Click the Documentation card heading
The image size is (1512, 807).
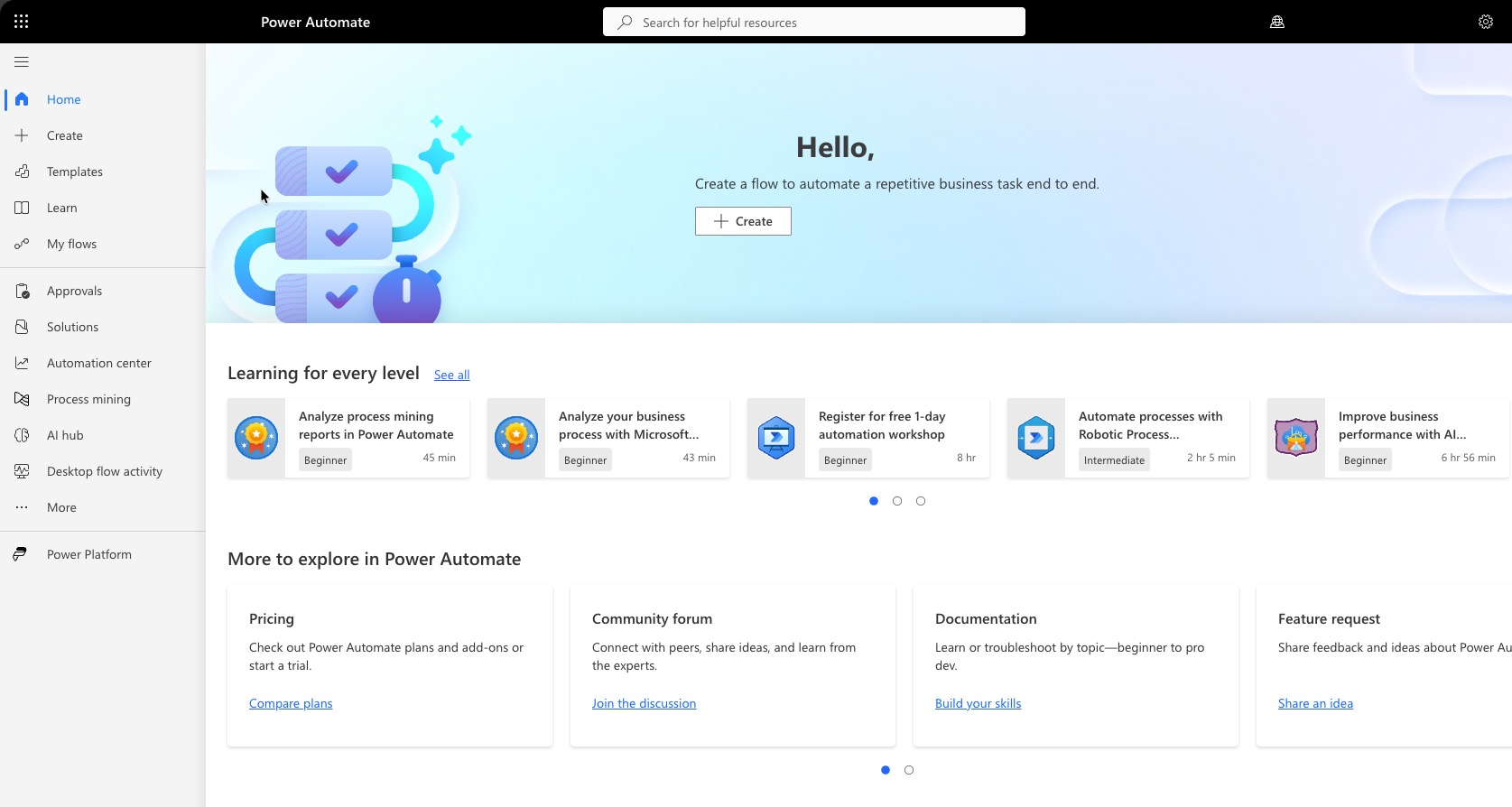click(x=986, y=618)
